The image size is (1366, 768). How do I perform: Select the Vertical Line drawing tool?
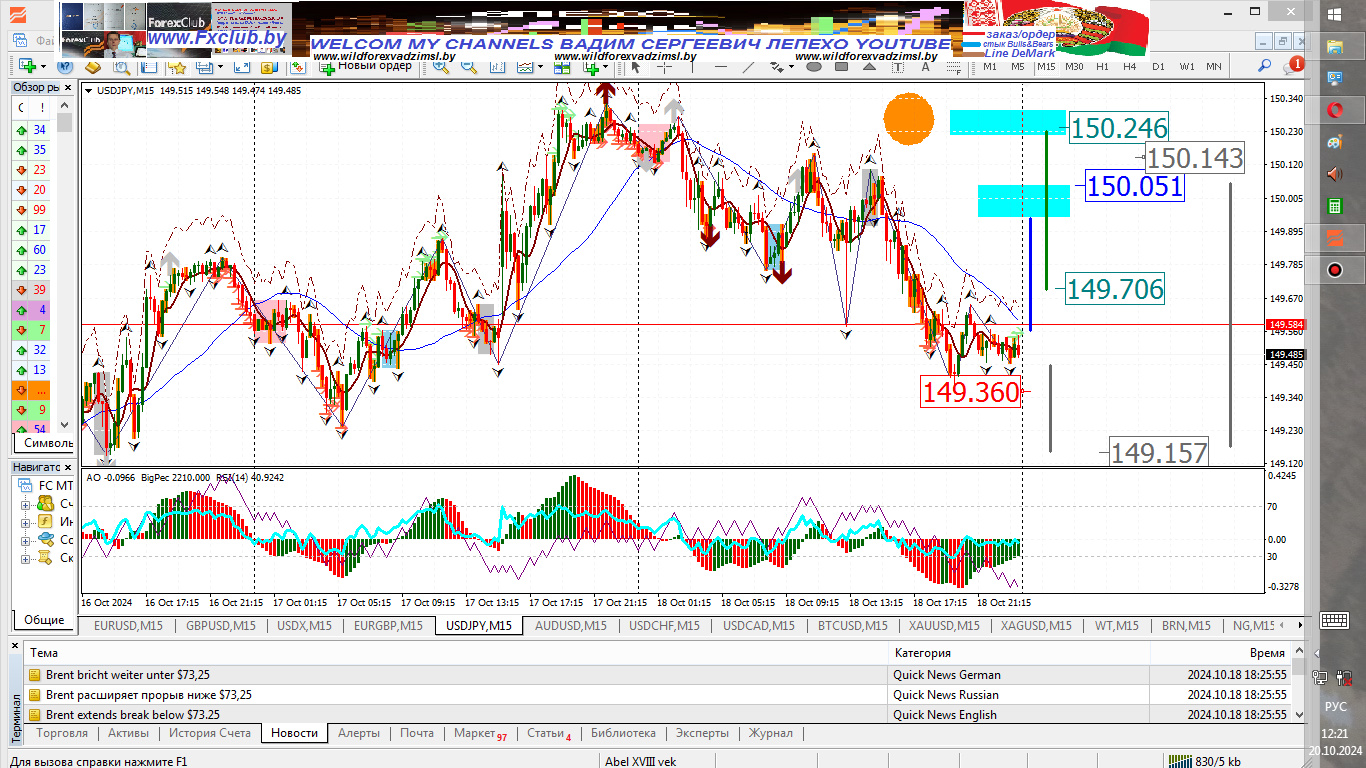692,67
